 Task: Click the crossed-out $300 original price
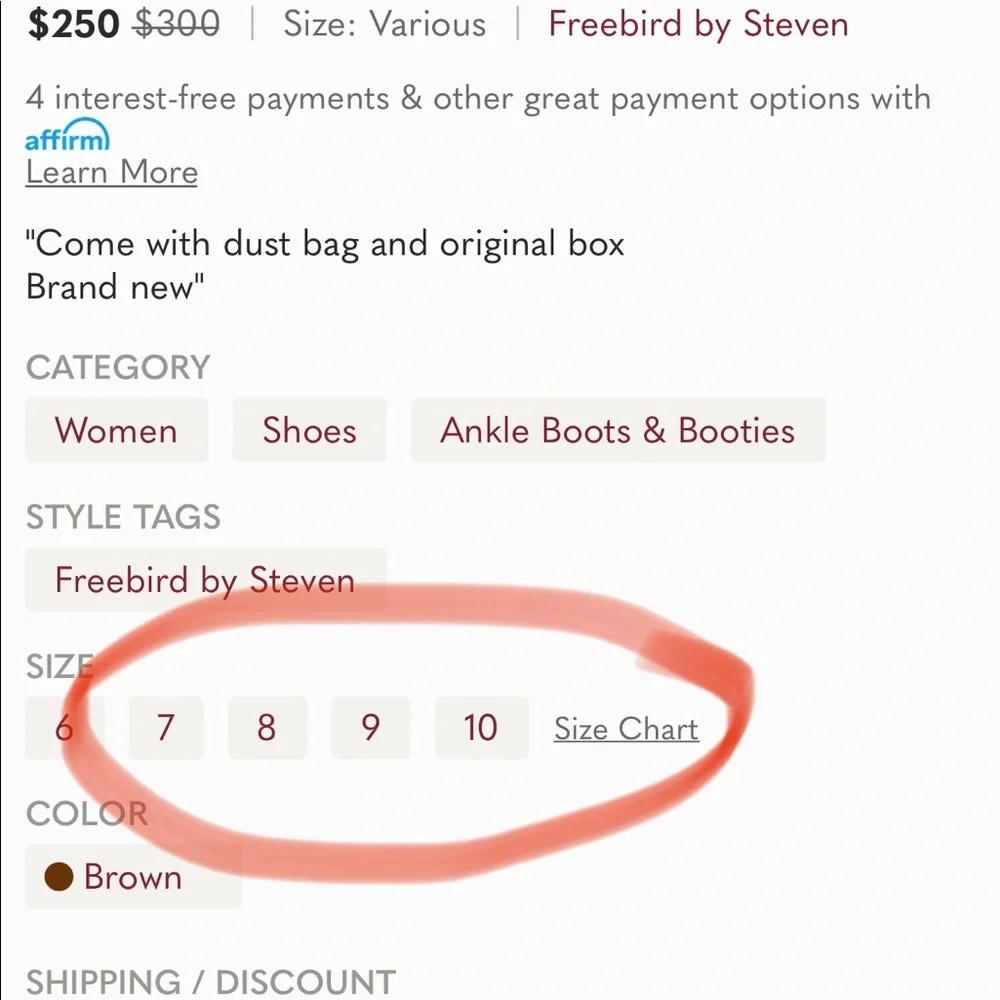click(x=176, y=24)
